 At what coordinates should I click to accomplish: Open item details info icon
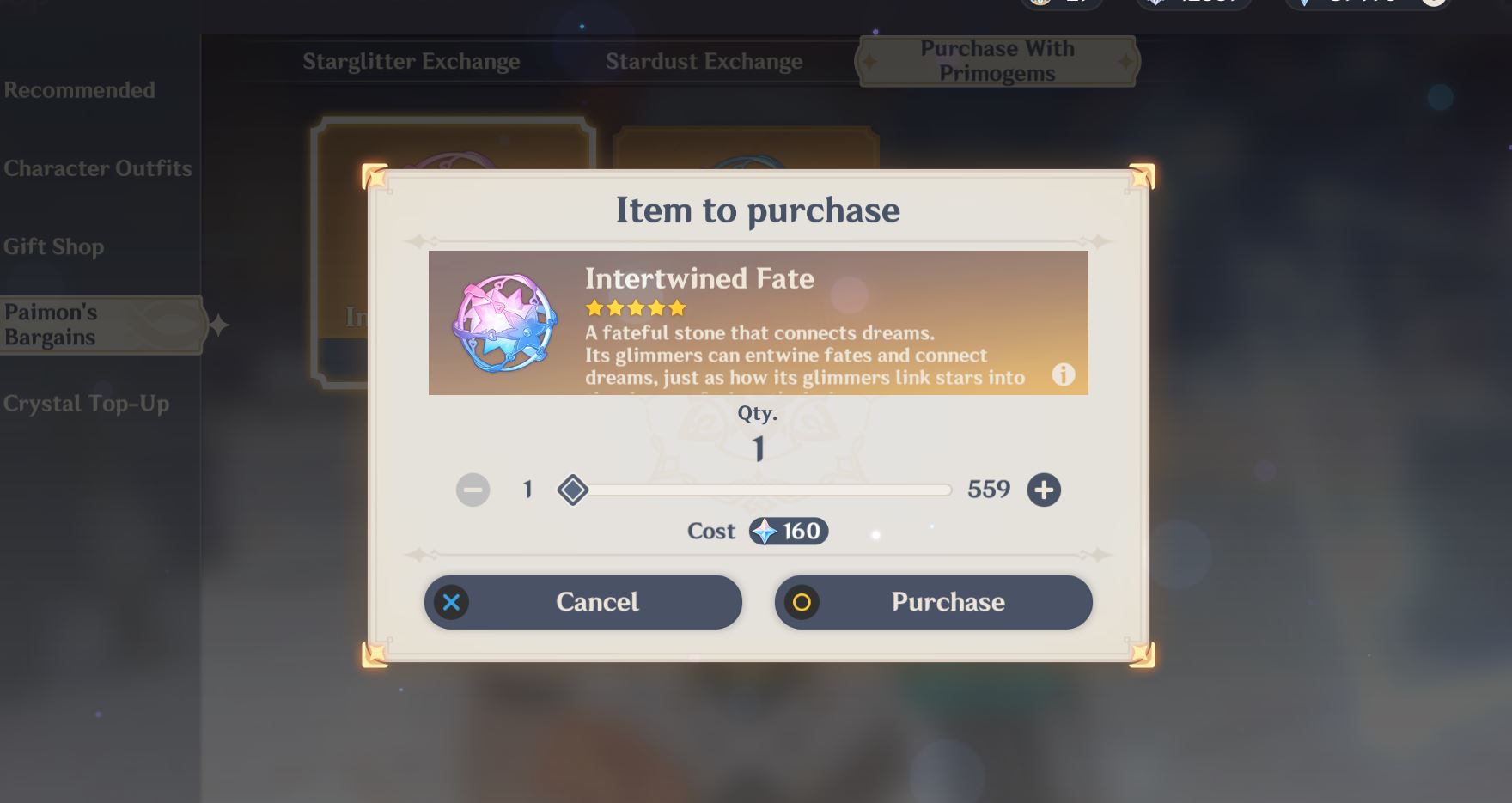(x=1064, y=374)
